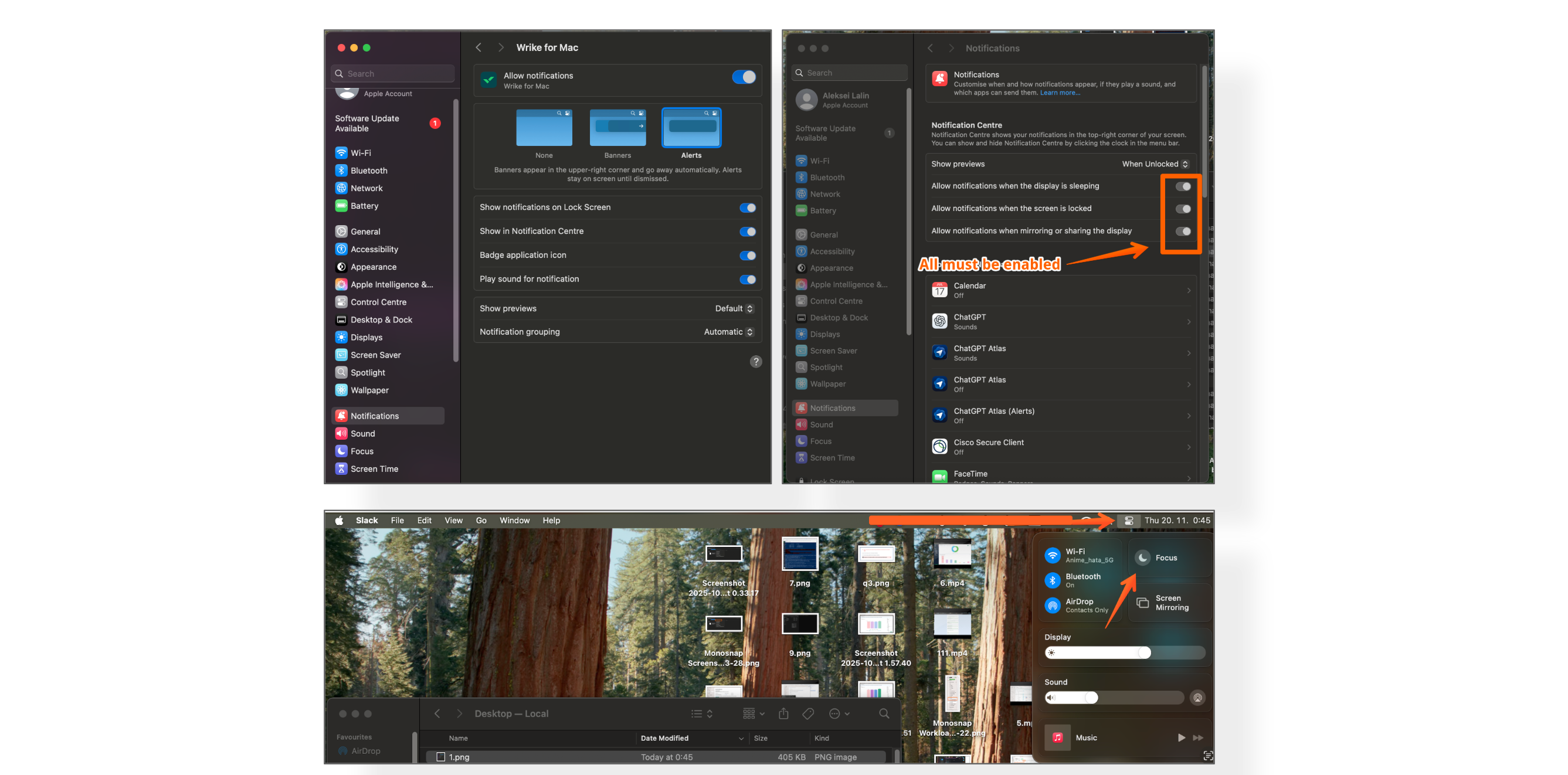The width and height of the screenshot is (1568, 775).
Task: Click the help question mark button
Action: (755, 362)
